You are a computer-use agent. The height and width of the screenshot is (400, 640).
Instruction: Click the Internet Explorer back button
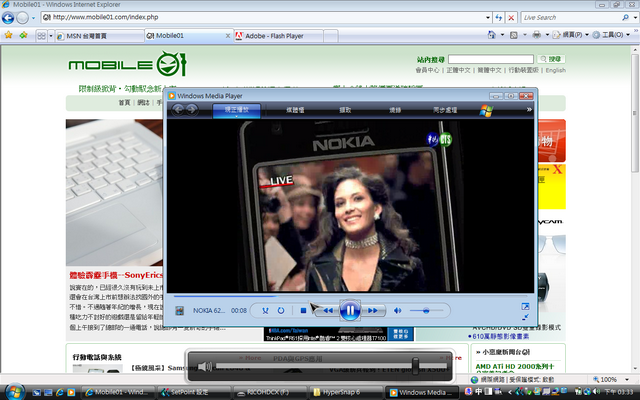pos(8,18)
